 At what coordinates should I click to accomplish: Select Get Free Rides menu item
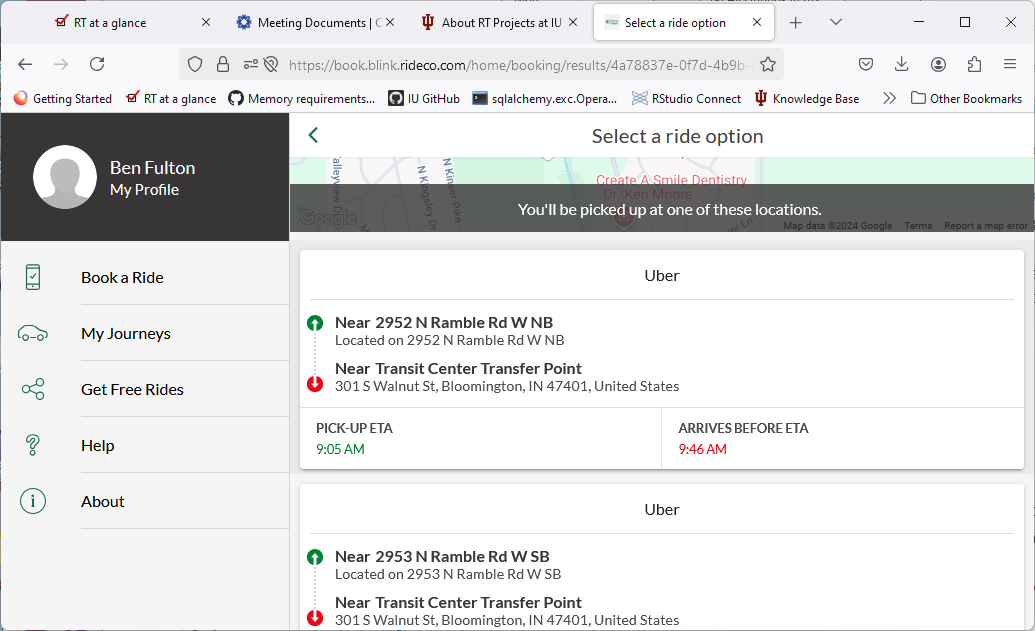click(145, 389)
